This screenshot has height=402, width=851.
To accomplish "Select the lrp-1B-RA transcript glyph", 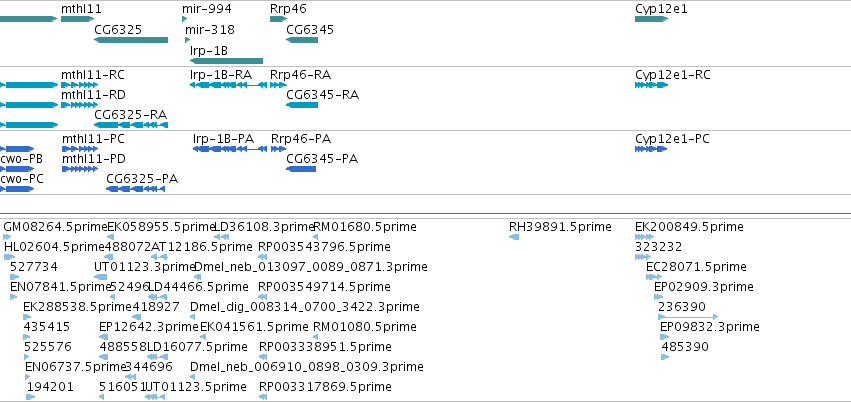I will [x=228, y=85].
